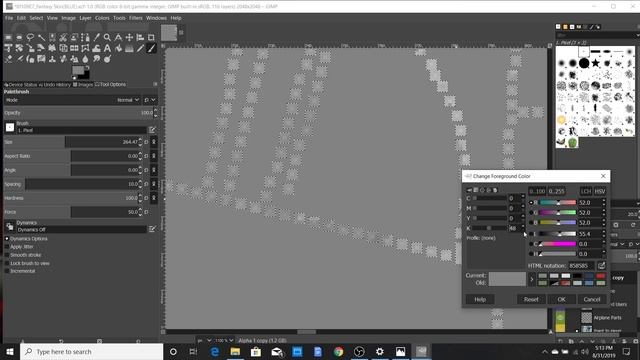The image size is (640, 360).
Task: Increase the Size value with the stepper
Action: click(140, 140)
